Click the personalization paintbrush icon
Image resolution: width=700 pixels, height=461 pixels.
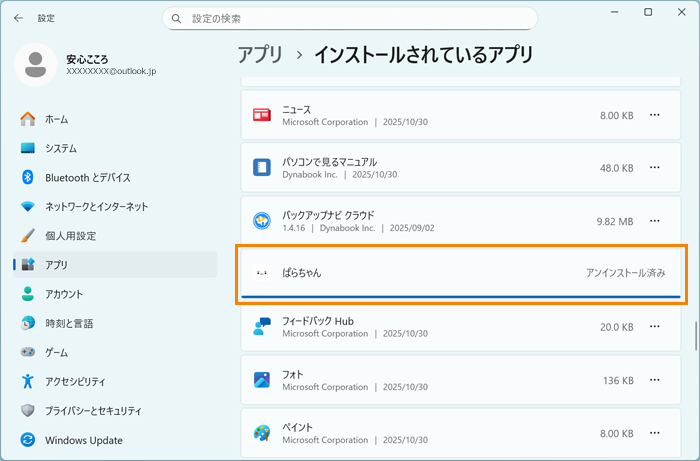coord(28,236)
